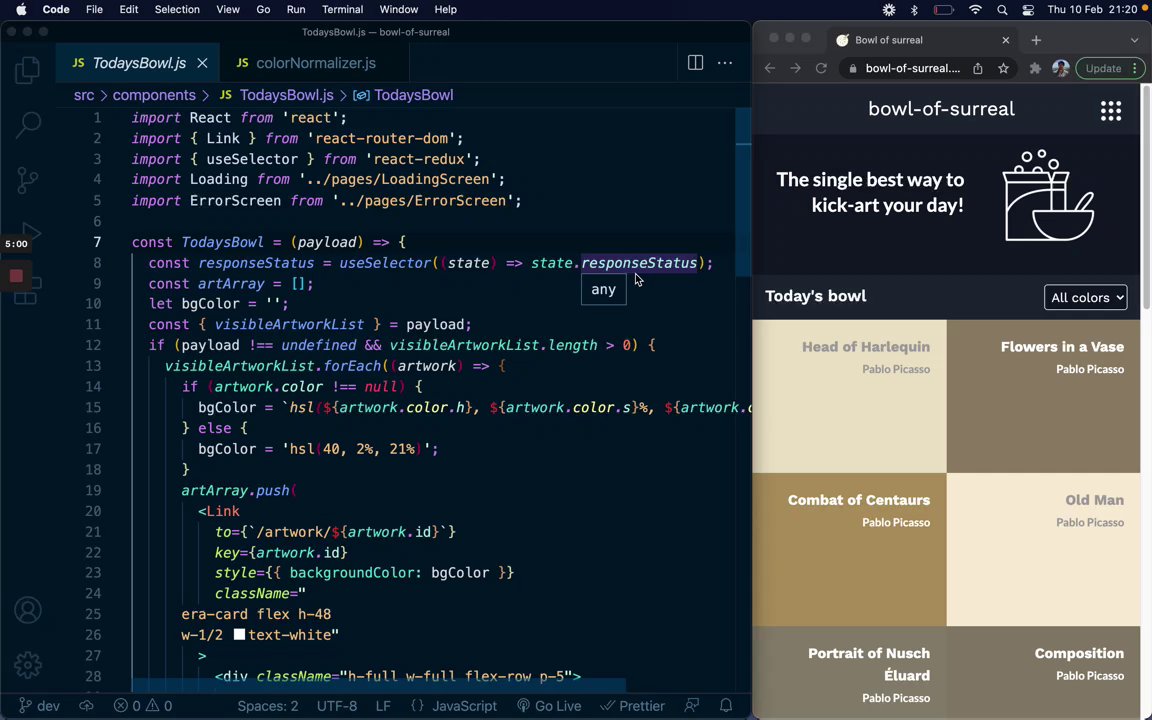
Task: Open the Terminal menu
Action: click(x=342, y=10)
